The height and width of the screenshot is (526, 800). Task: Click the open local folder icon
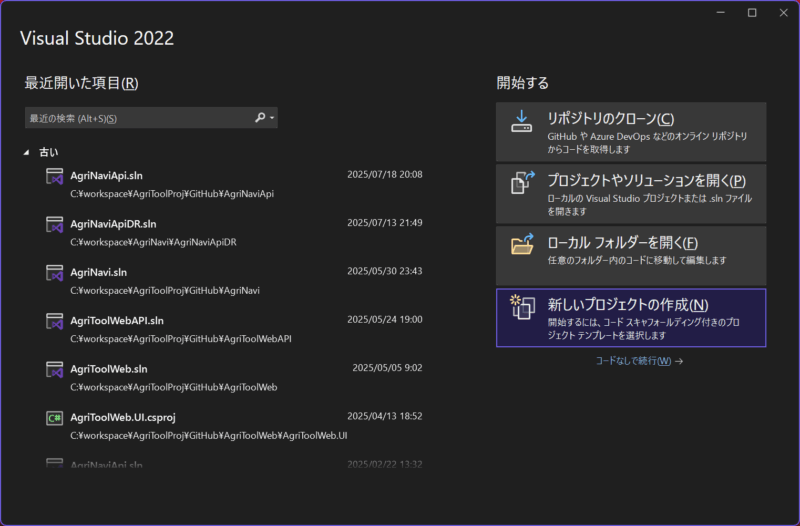point(522,246)
